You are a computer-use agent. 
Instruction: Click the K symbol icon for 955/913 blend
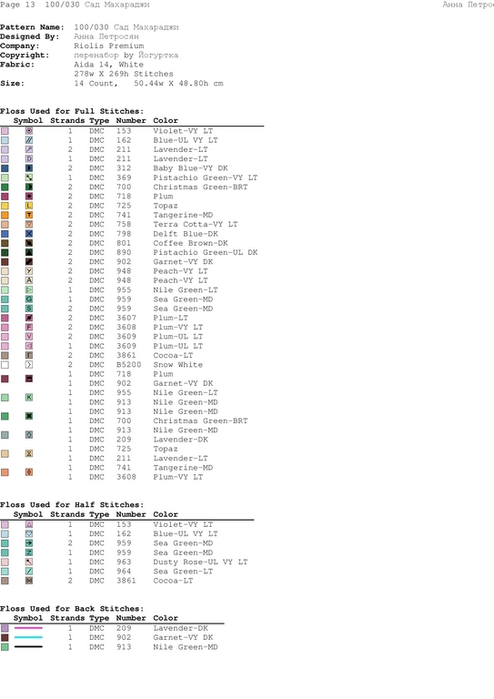[x=29, y=397]
